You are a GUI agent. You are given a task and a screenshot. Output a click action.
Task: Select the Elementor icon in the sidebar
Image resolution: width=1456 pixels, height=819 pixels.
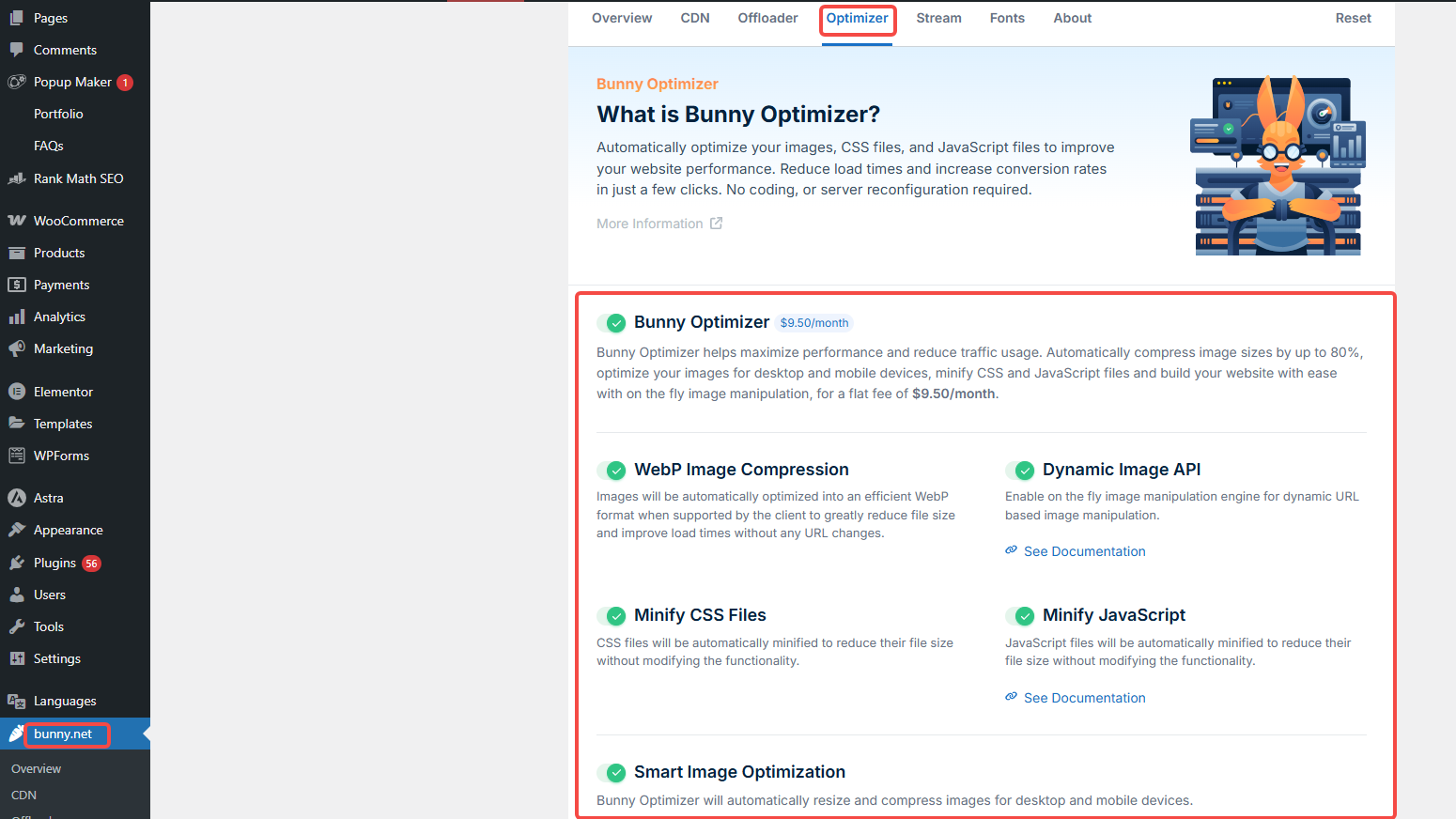(15, 391)
